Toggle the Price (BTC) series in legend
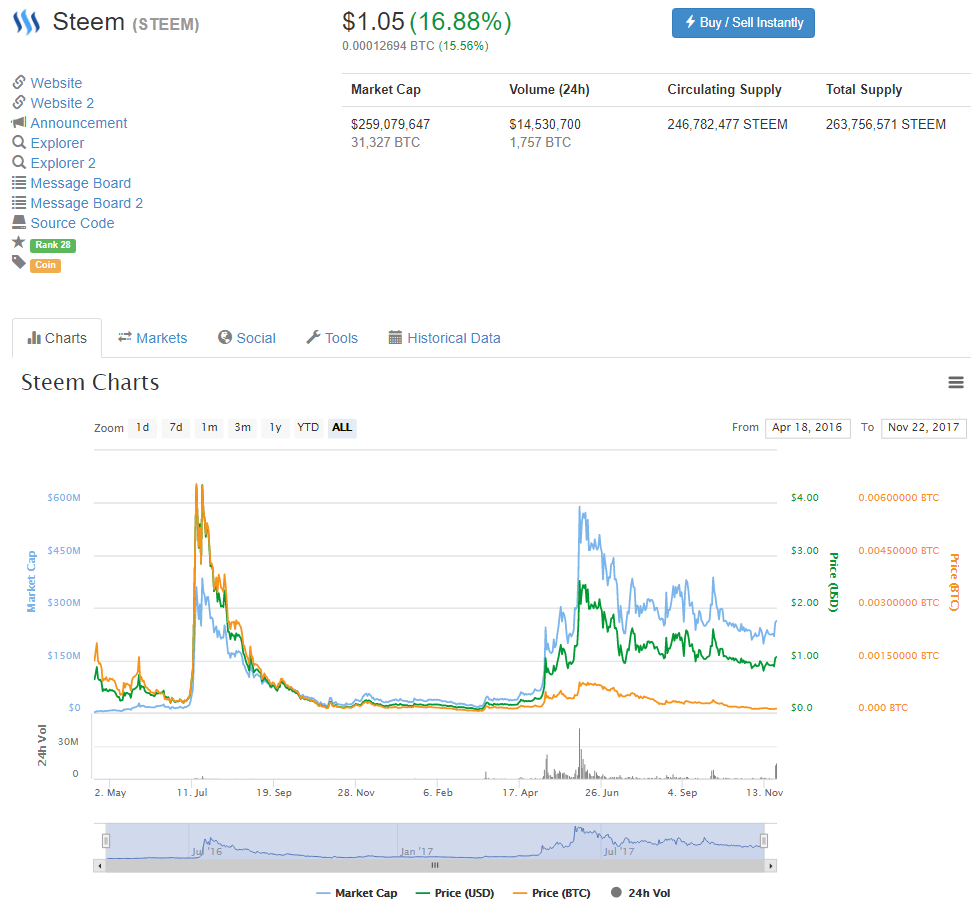 click(552, 893)
